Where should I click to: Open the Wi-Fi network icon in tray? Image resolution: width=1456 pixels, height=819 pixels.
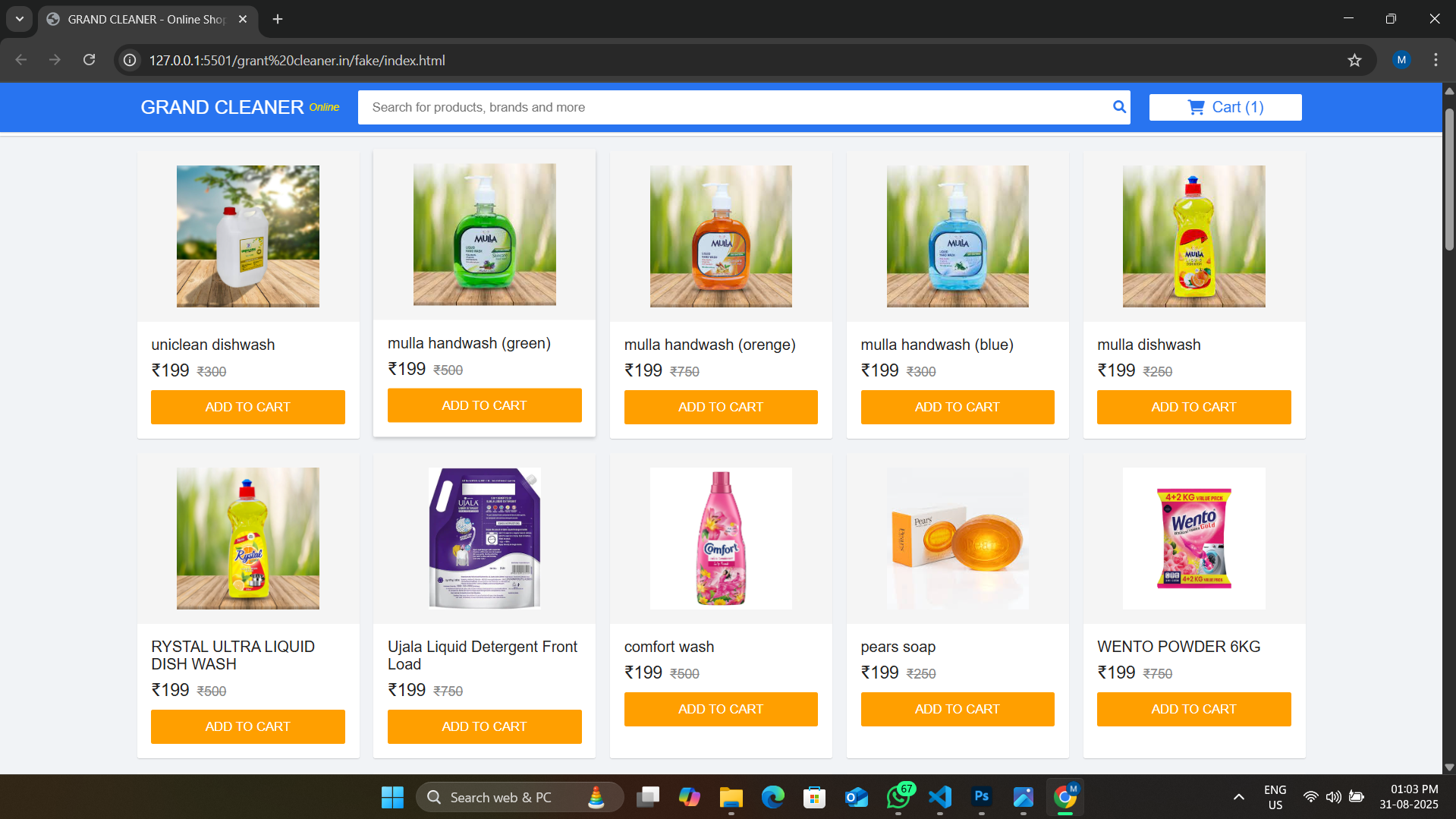point(1310,797)
